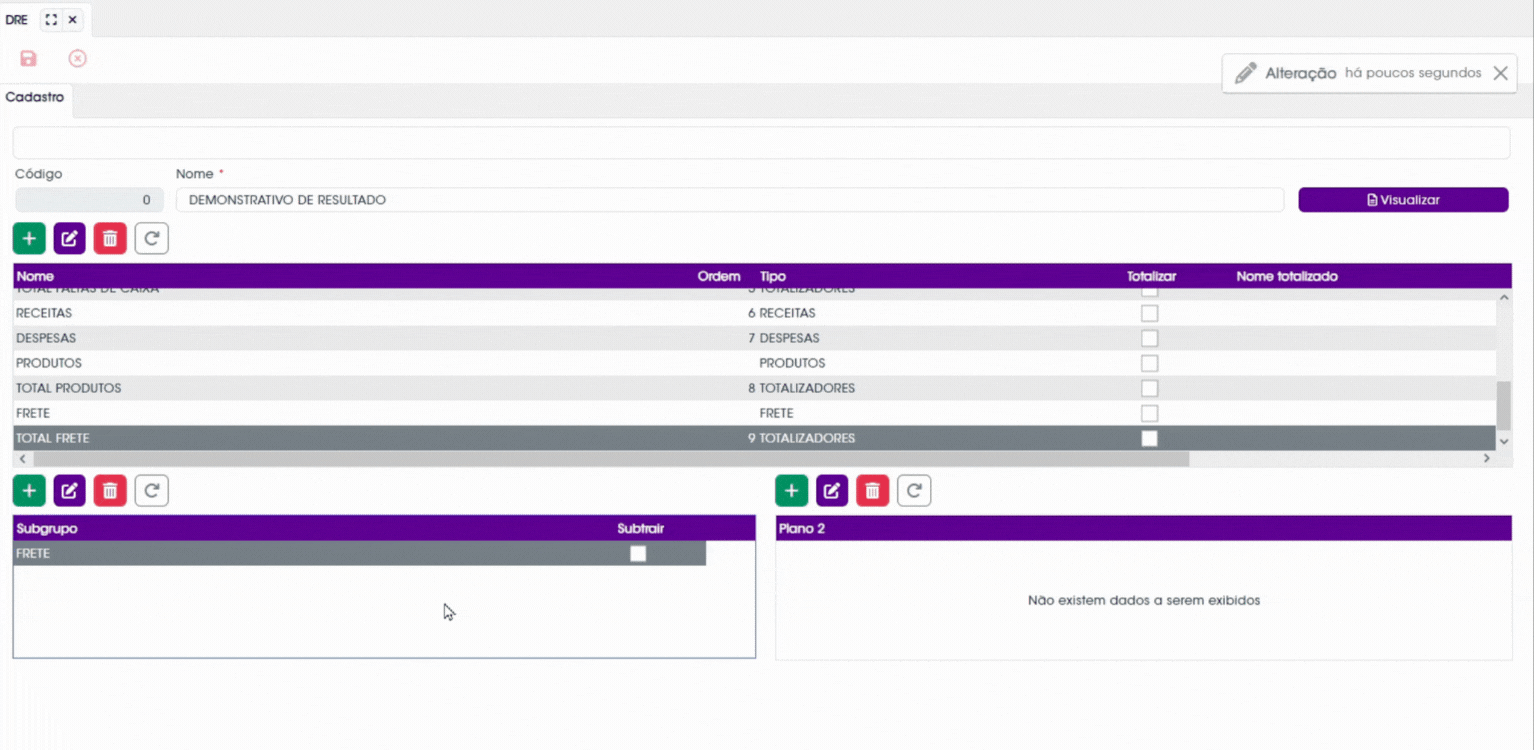This screenshot has width=1534, height=750.
Task: Toggle Totalizar for the PRODUTOS row
Action: [x=1149, y=363]
